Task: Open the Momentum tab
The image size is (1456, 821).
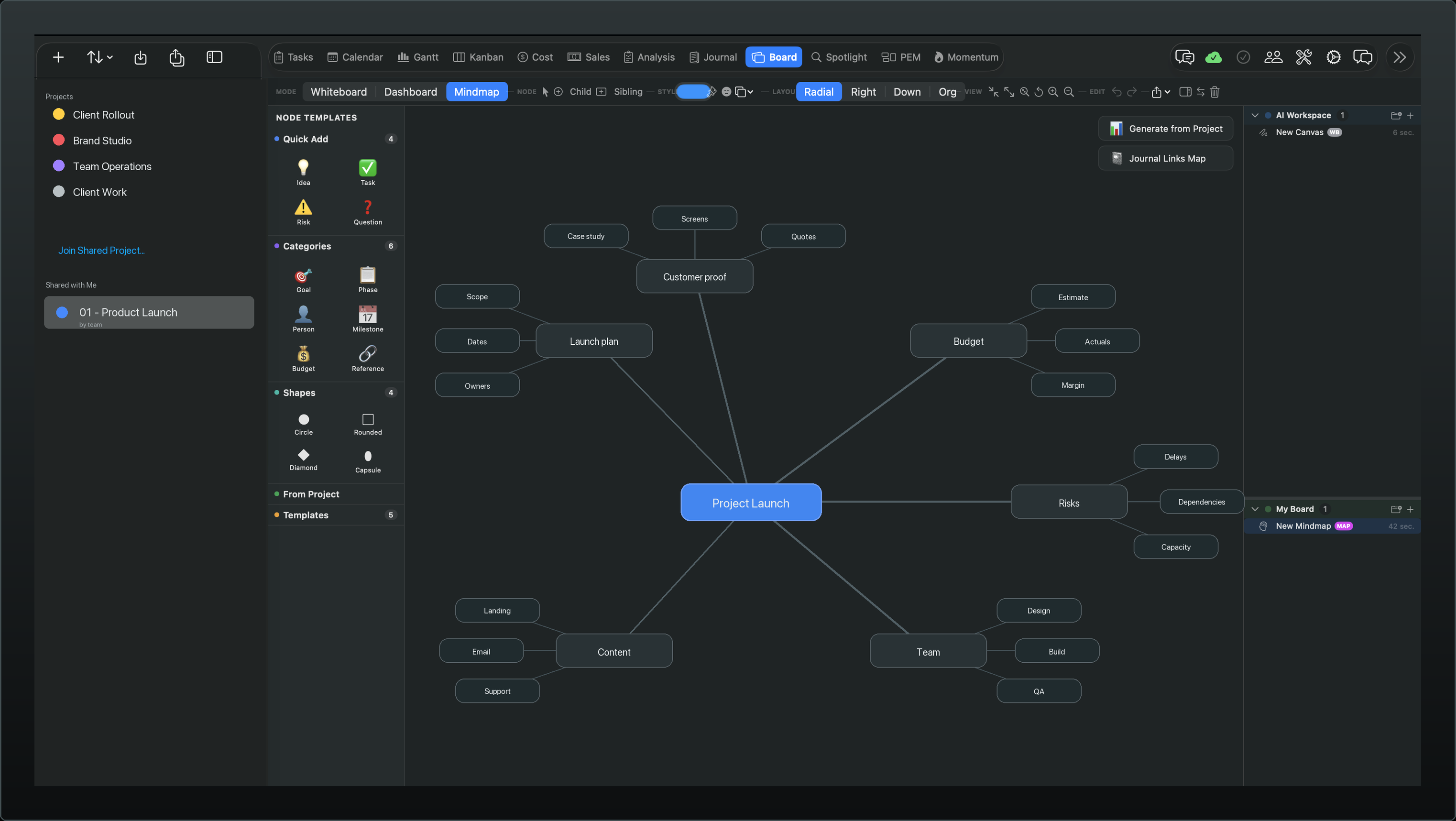Action: click(966, 57)
